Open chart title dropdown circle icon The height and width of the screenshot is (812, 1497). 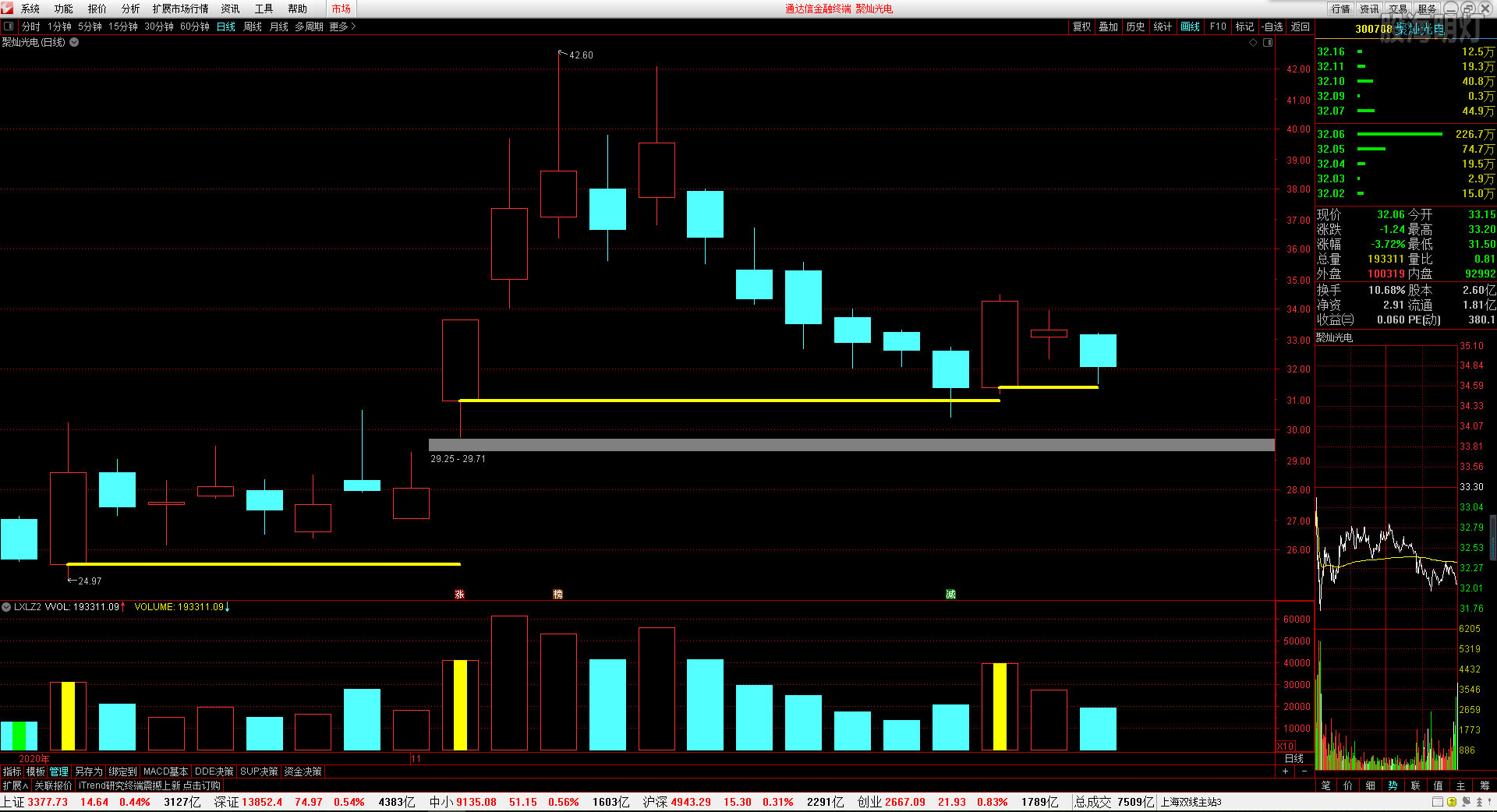[75, 42]
